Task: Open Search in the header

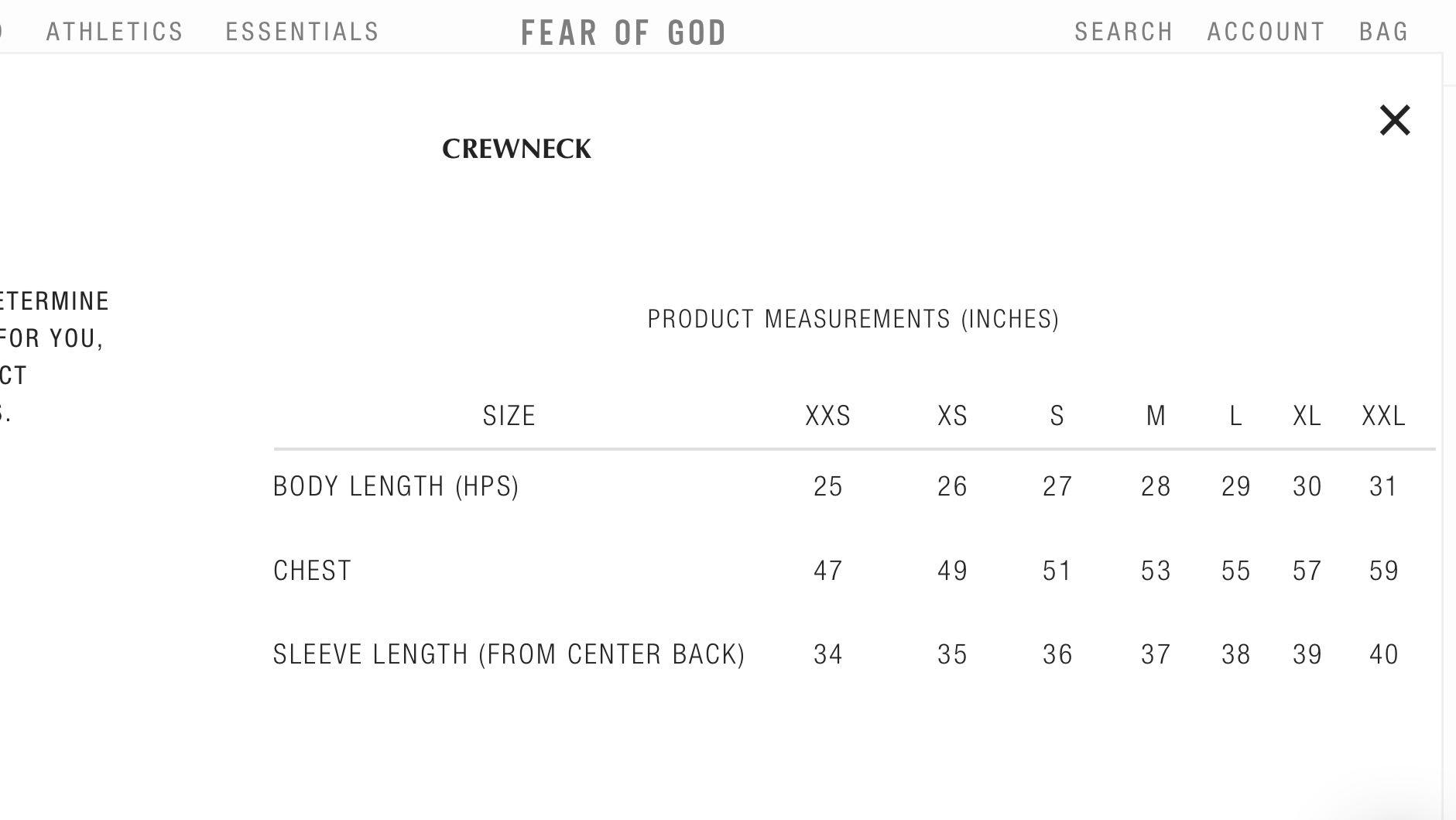Action: 1123,32
